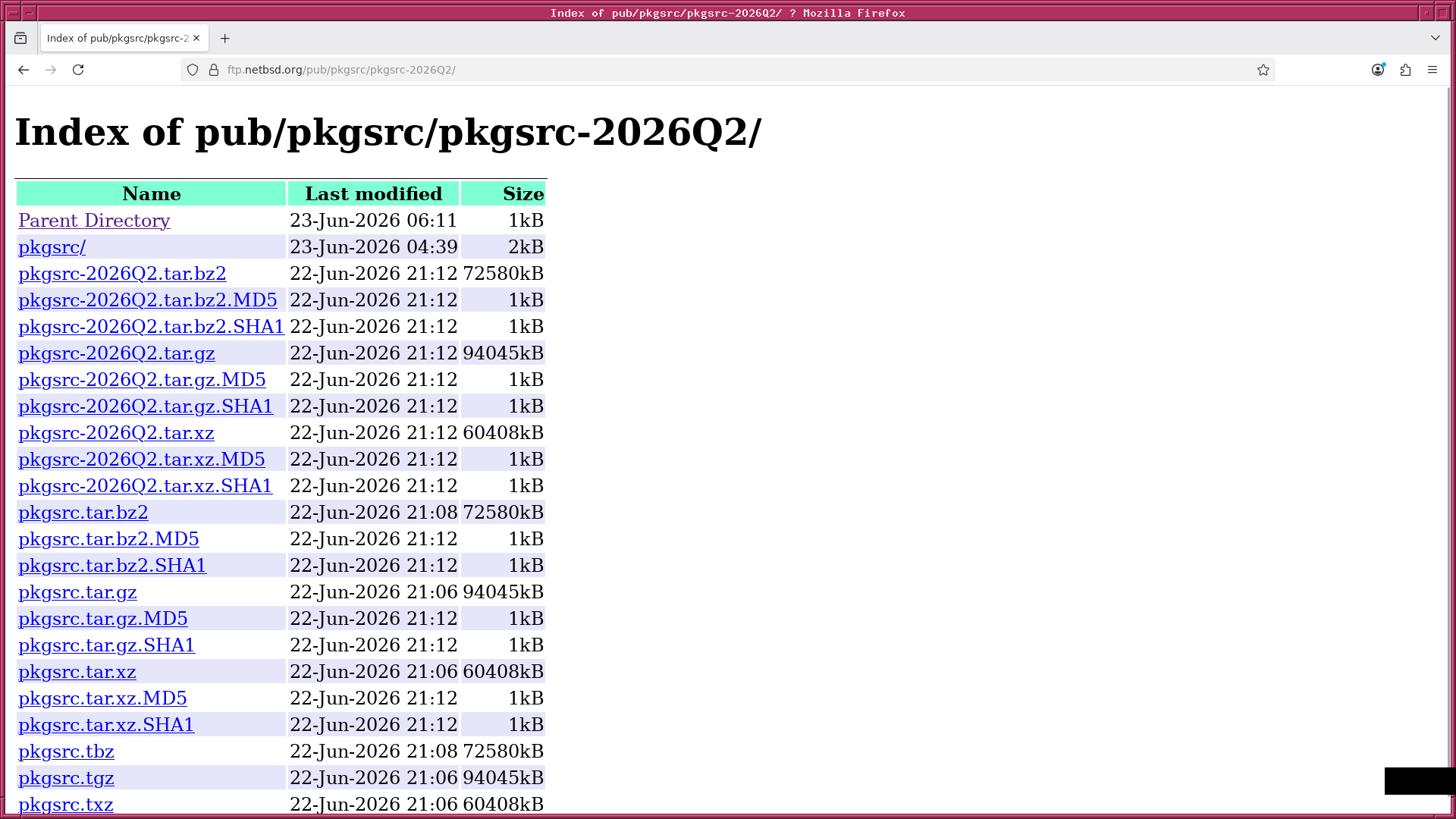Open pkgsrc.tar.gz.MD5 link
The height and width of the screenshot is (819, 1456).
(x=103, y=619)
